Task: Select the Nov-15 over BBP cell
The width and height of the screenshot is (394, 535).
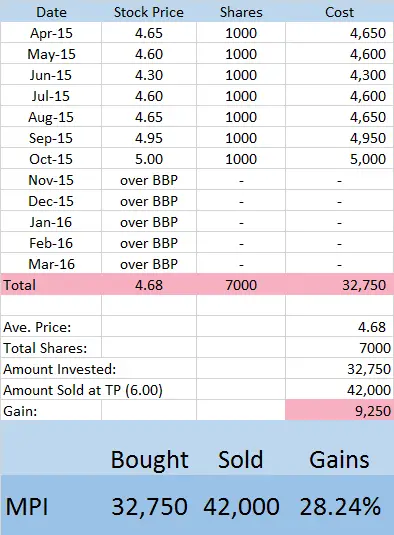Action: (x=149, y=180)
